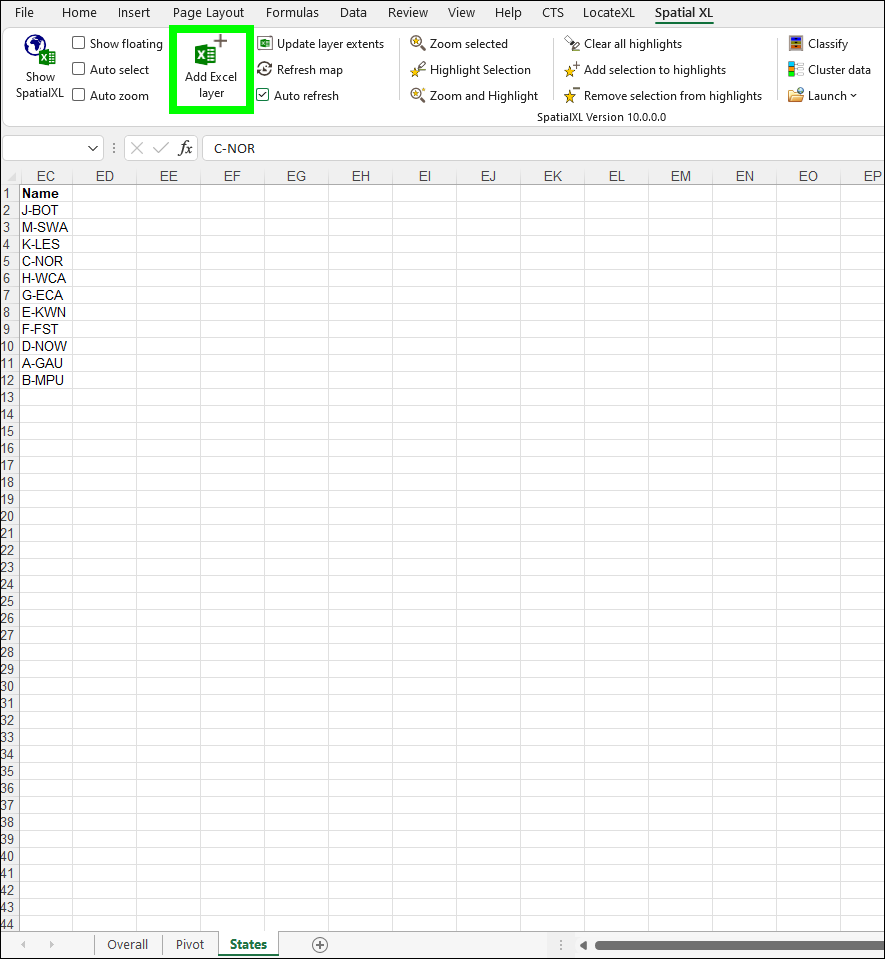
Task: Select cell containing G-ECA
Action: click(x=42, y=295)
